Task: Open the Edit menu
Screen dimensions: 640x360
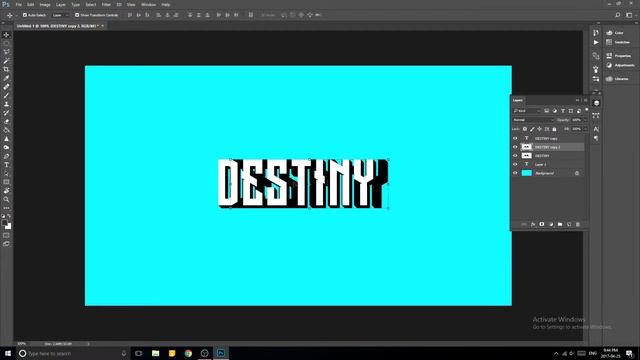Action: pos(31,4)
